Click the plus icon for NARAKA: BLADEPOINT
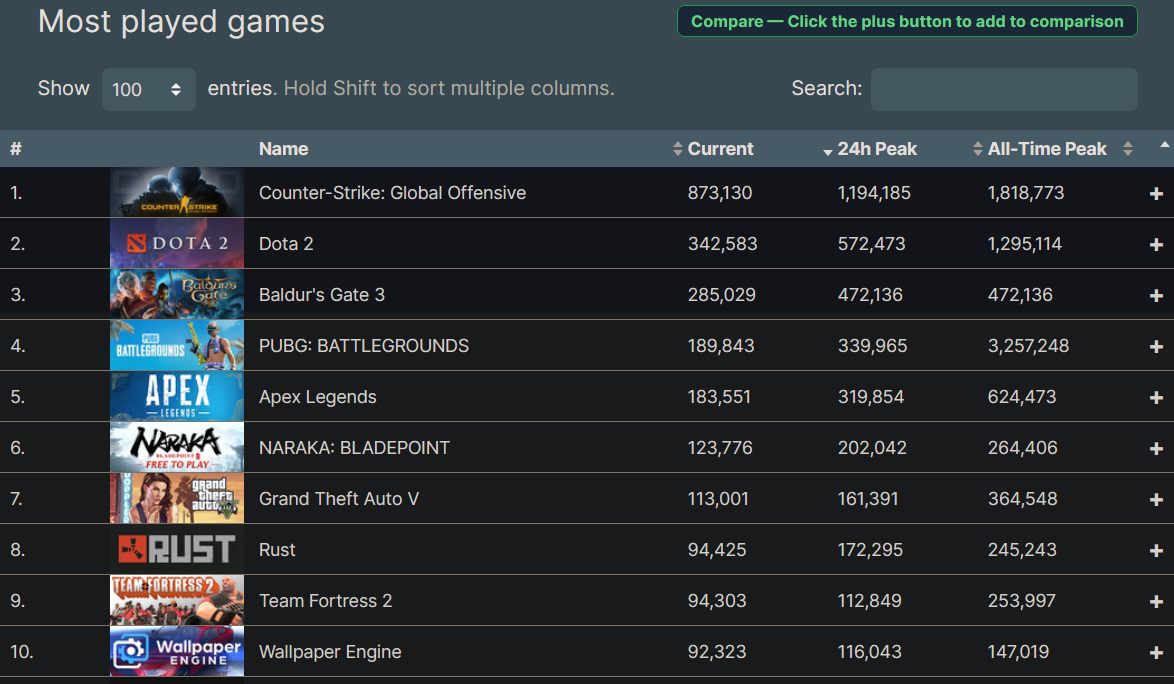The height and width of the screenshot is (684, 1174). click(x=1156, y=448)
